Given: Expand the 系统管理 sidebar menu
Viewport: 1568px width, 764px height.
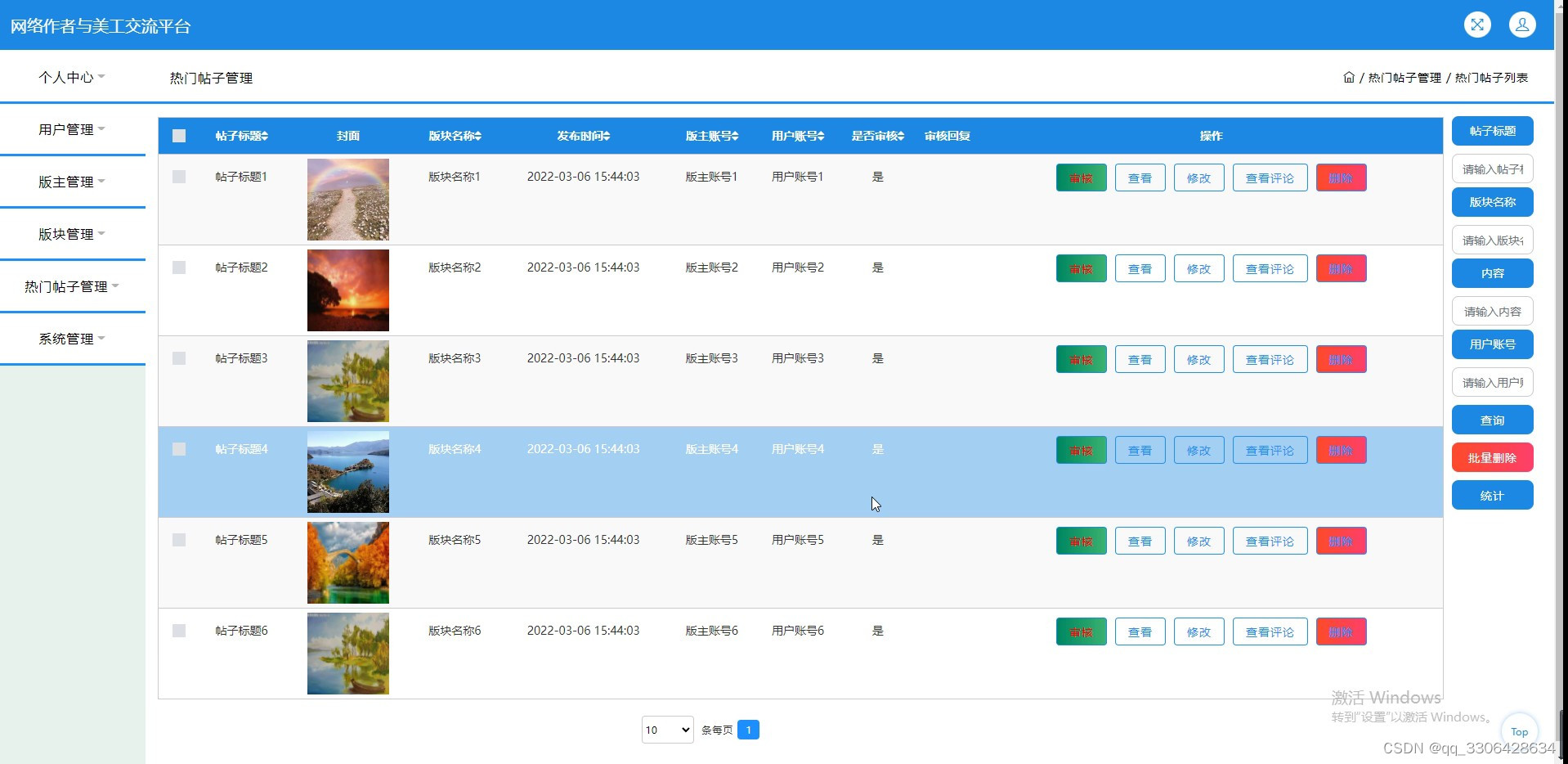Looking at the screenshot, I should (72, 339).
